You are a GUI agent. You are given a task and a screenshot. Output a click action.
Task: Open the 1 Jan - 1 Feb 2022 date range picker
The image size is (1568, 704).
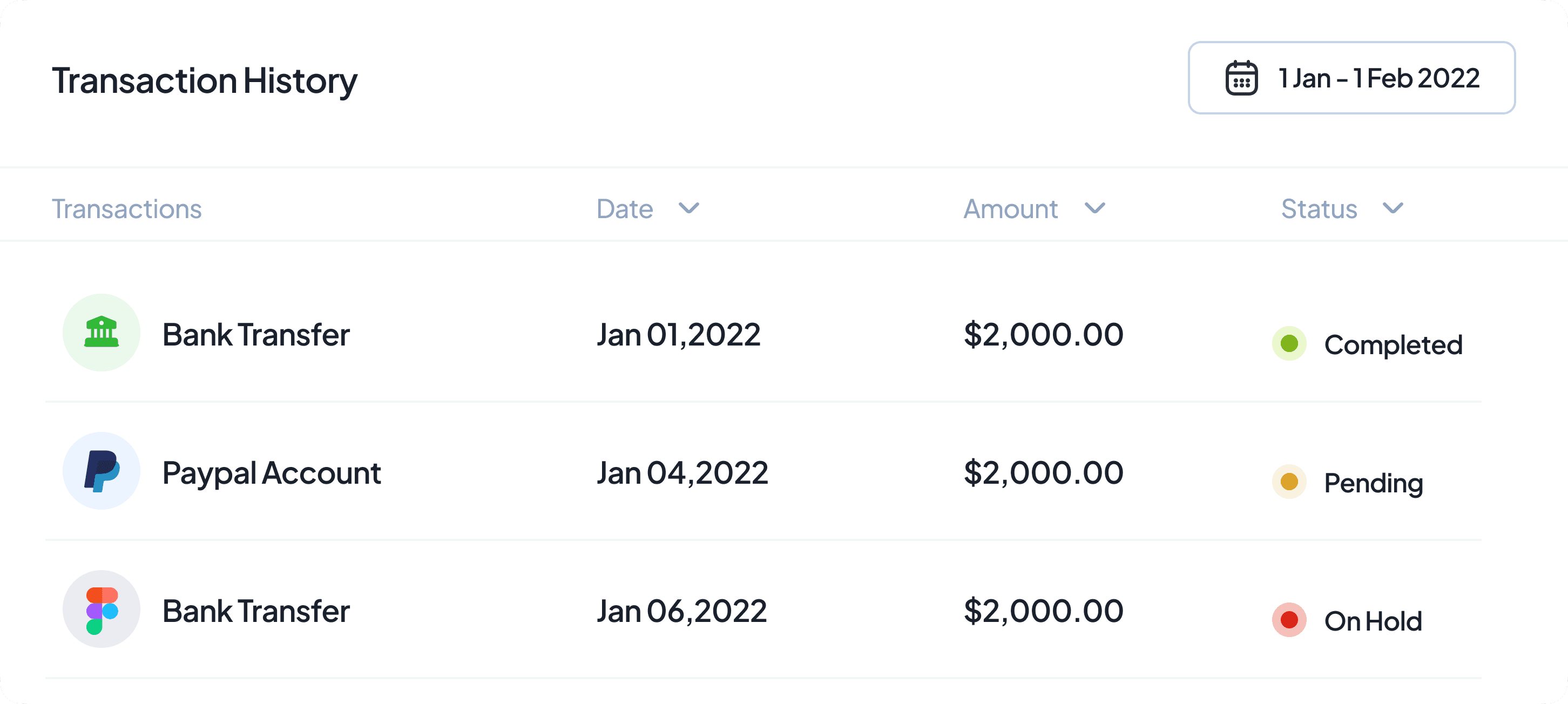pyautogui.click(x=1351, y=78)
